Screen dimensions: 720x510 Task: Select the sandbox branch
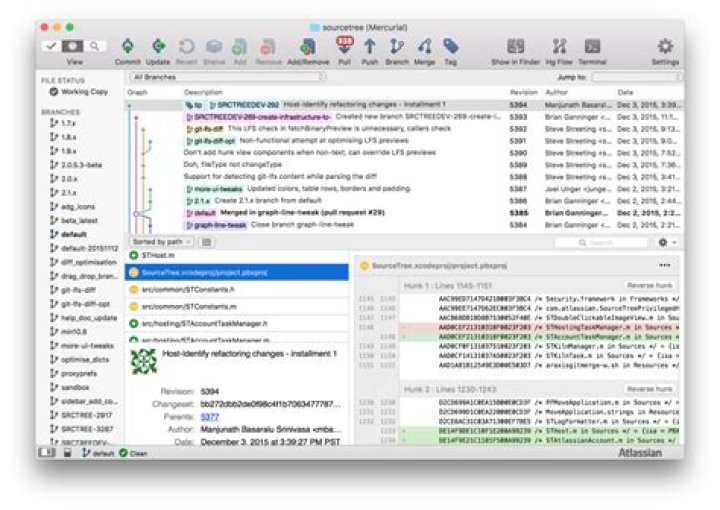(x=75, y=387)
